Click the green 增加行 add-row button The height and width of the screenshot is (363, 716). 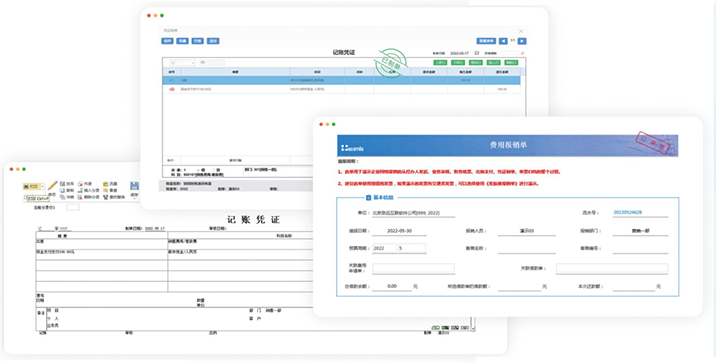[x=476, y=63]
